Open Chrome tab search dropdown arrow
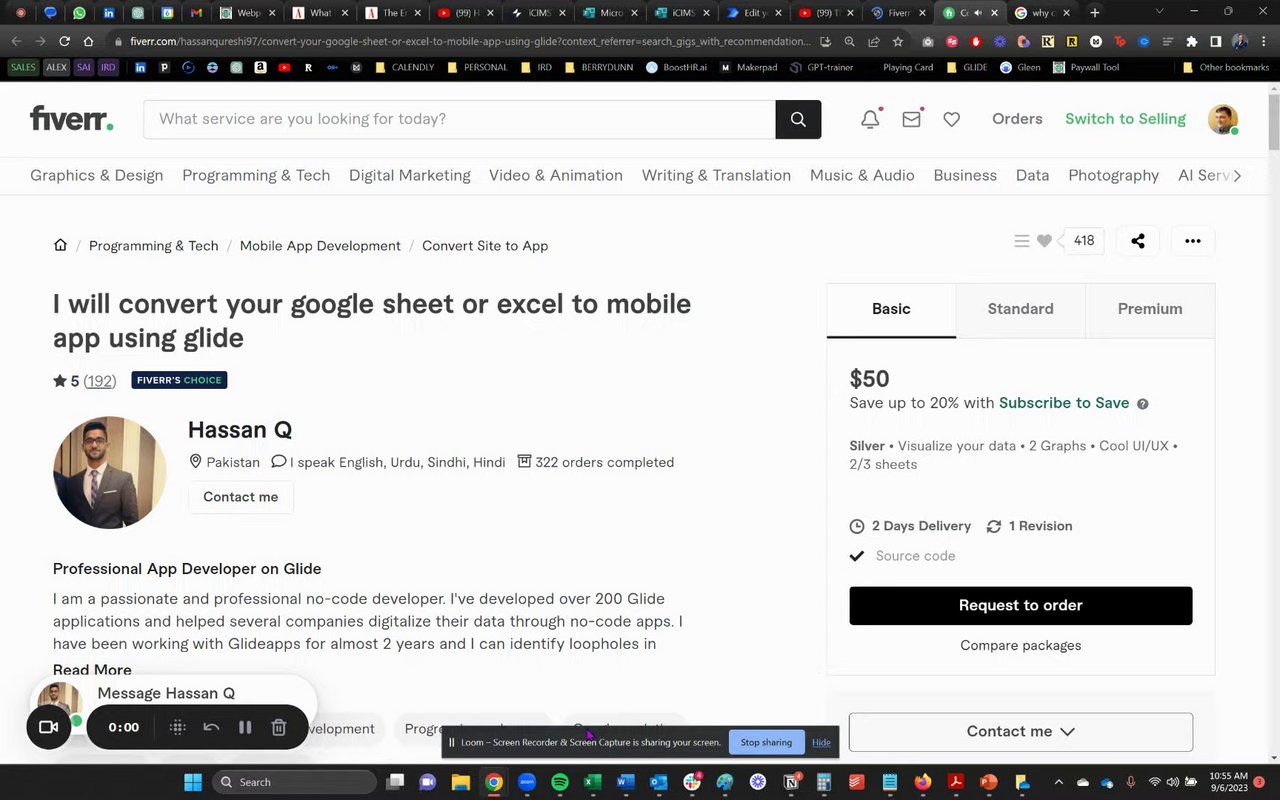 coord(1160,13)
